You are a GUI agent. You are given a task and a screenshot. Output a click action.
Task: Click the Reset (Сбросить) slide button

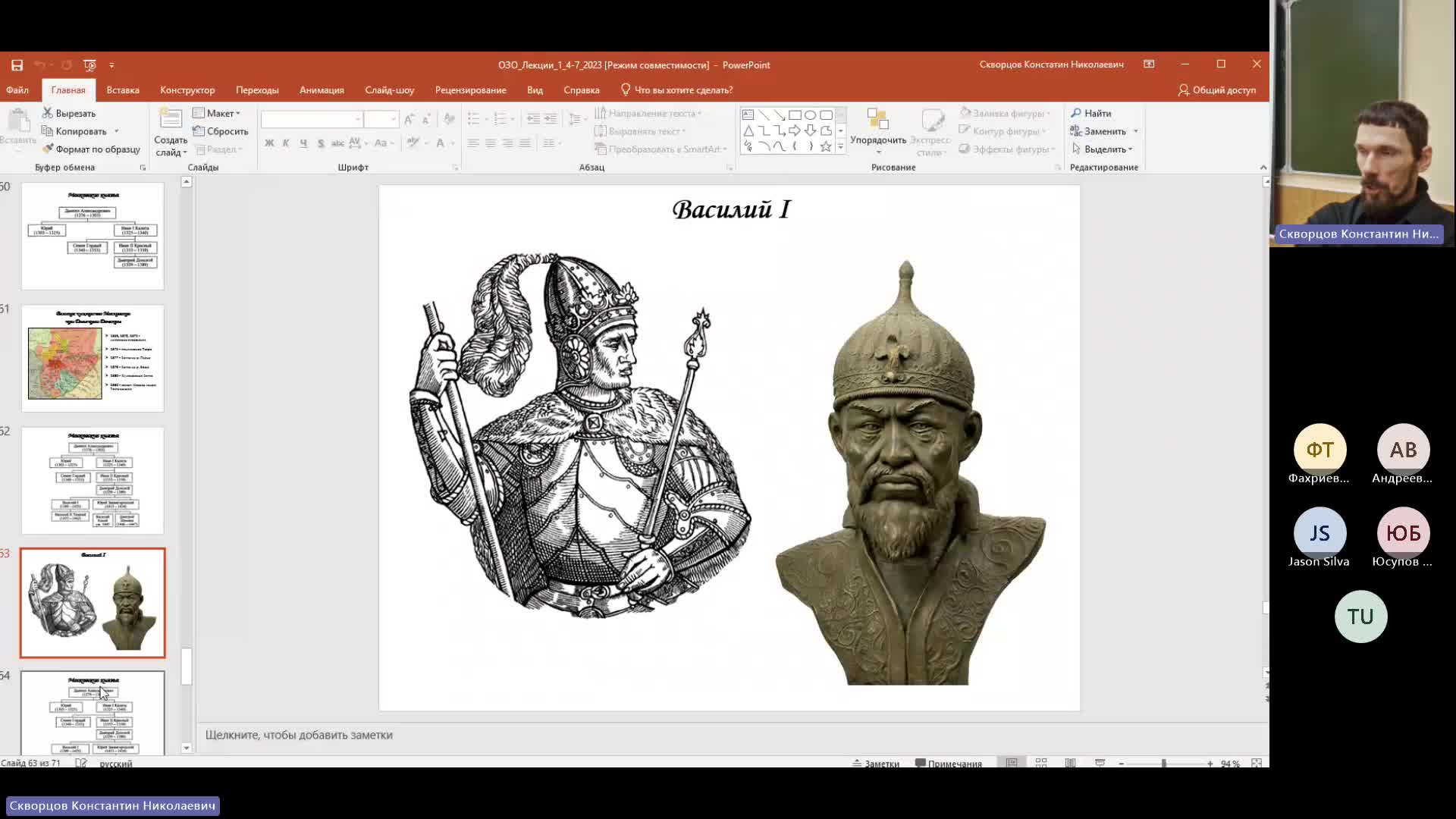coord(221,131)
